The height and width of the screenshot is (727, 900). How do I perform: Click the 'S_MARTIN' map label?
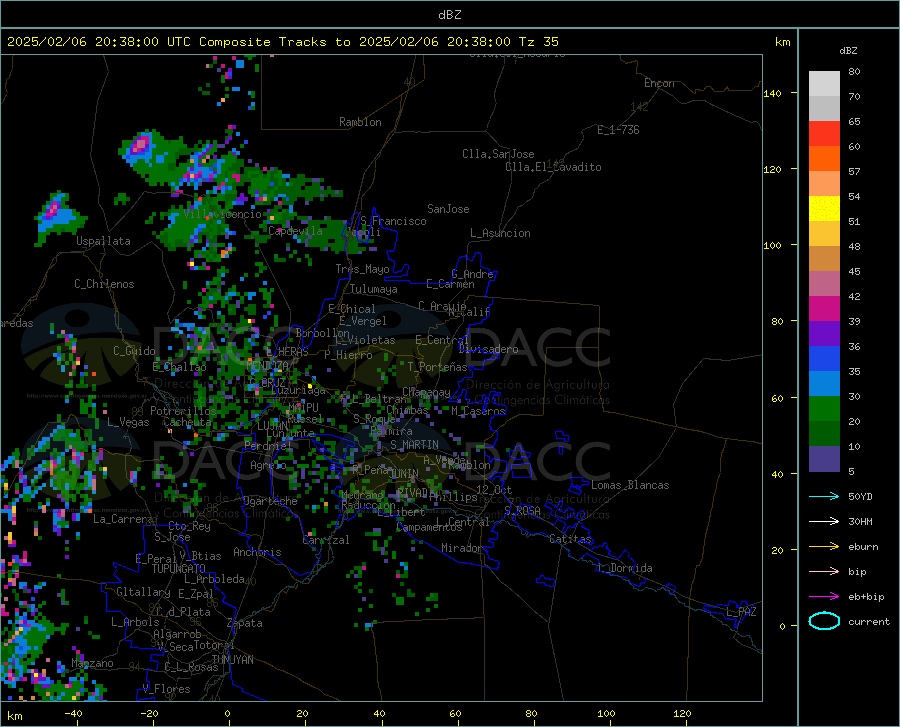click(x=414, y=445)
